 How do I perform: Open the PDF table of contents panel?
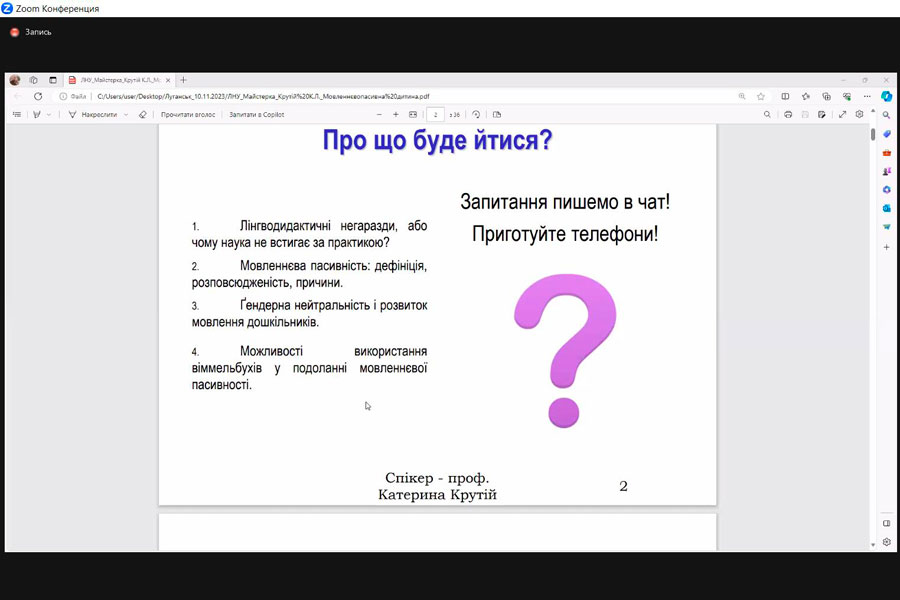click(17, 115)
